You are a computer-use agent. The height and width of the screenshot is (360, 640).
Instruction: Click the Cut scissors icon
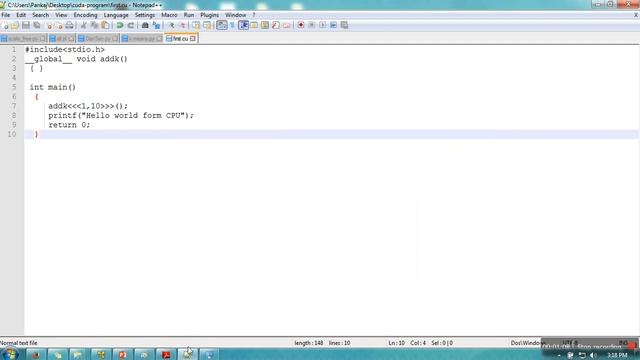click(84, 25)
